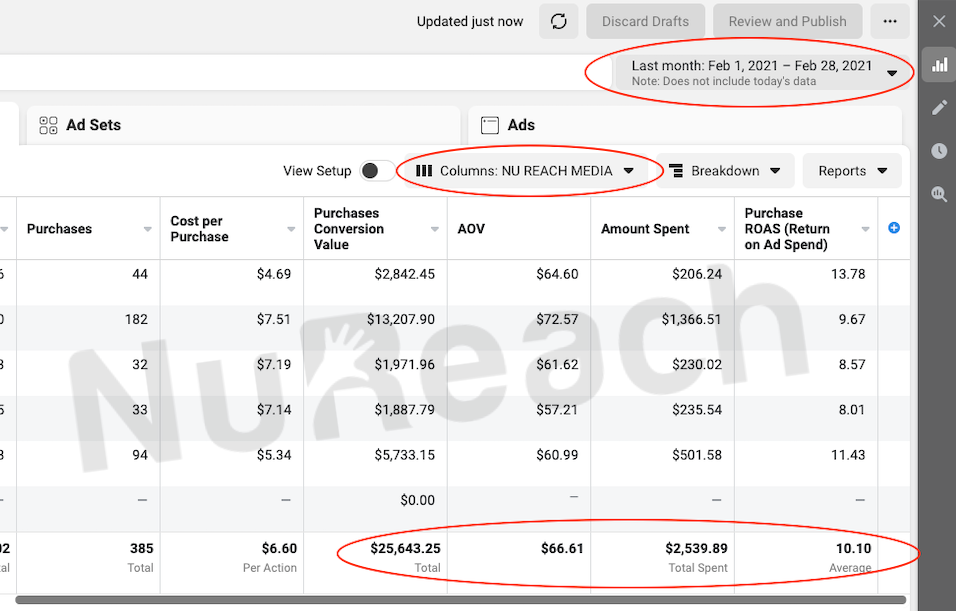
Task: Switch to the Ads tab
Action: [521, 125]
